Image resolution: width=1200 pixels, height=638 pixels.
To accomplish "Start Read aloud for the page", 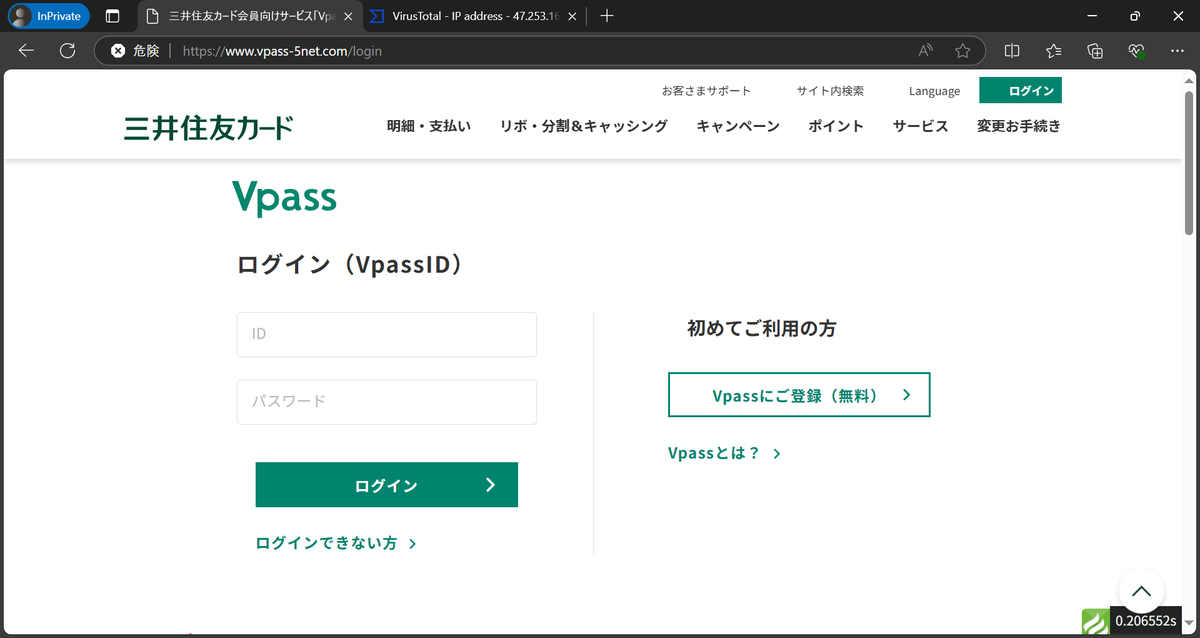I will [925, 50].
